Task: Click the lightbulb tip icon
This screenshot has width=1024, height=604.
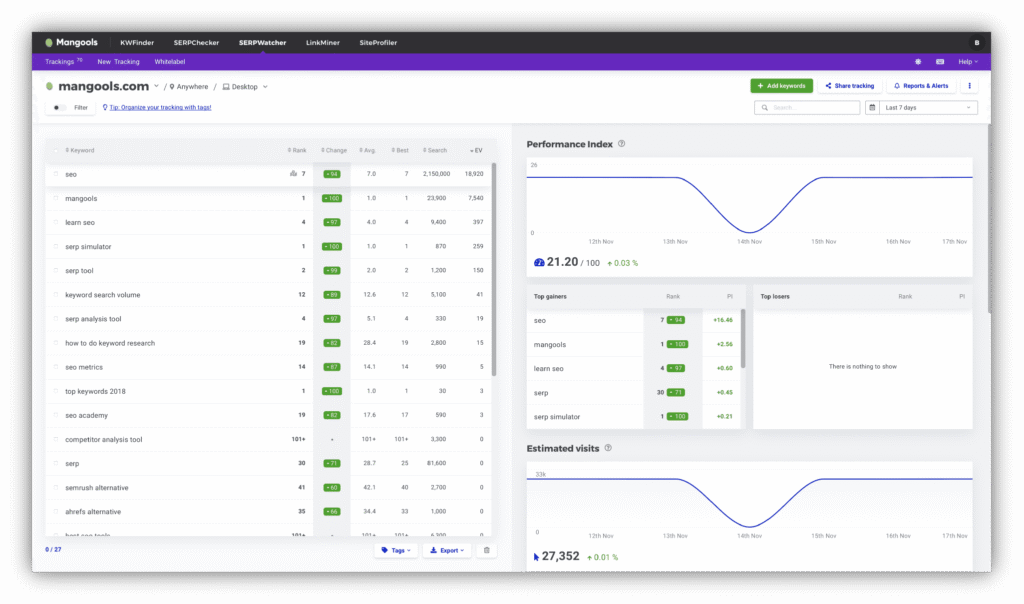Action: point(105,107)
